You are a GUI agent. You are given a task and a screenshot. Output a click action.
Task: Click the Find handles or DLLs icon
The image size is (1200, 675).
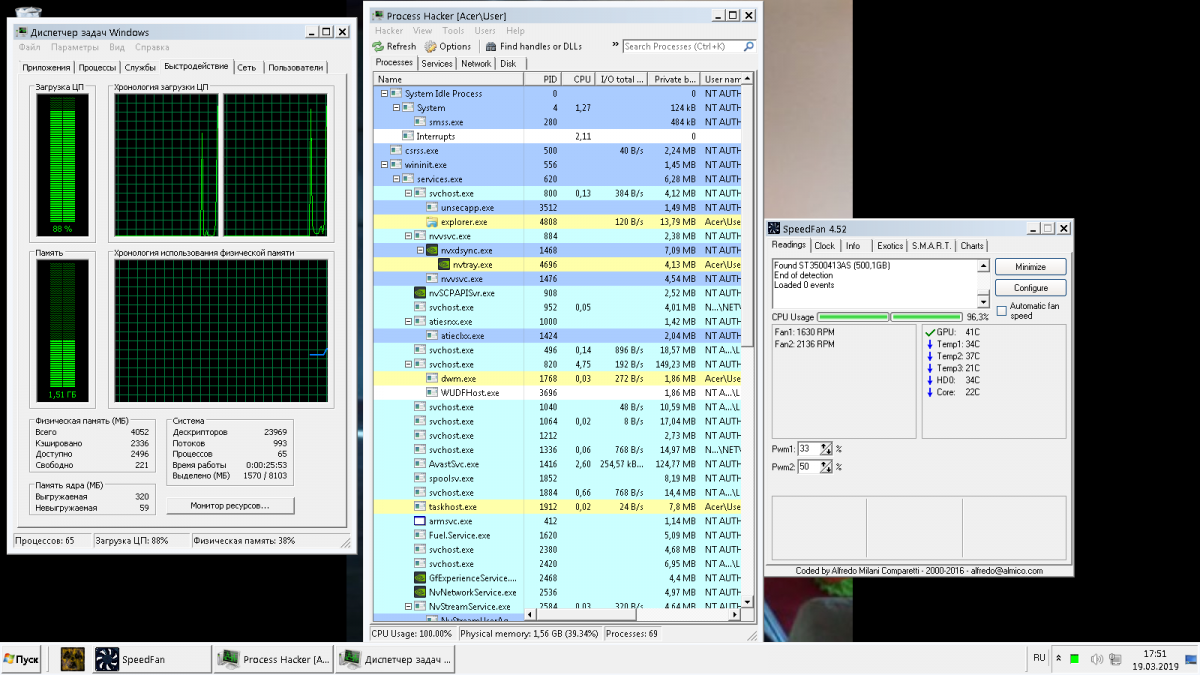(491, 46)
